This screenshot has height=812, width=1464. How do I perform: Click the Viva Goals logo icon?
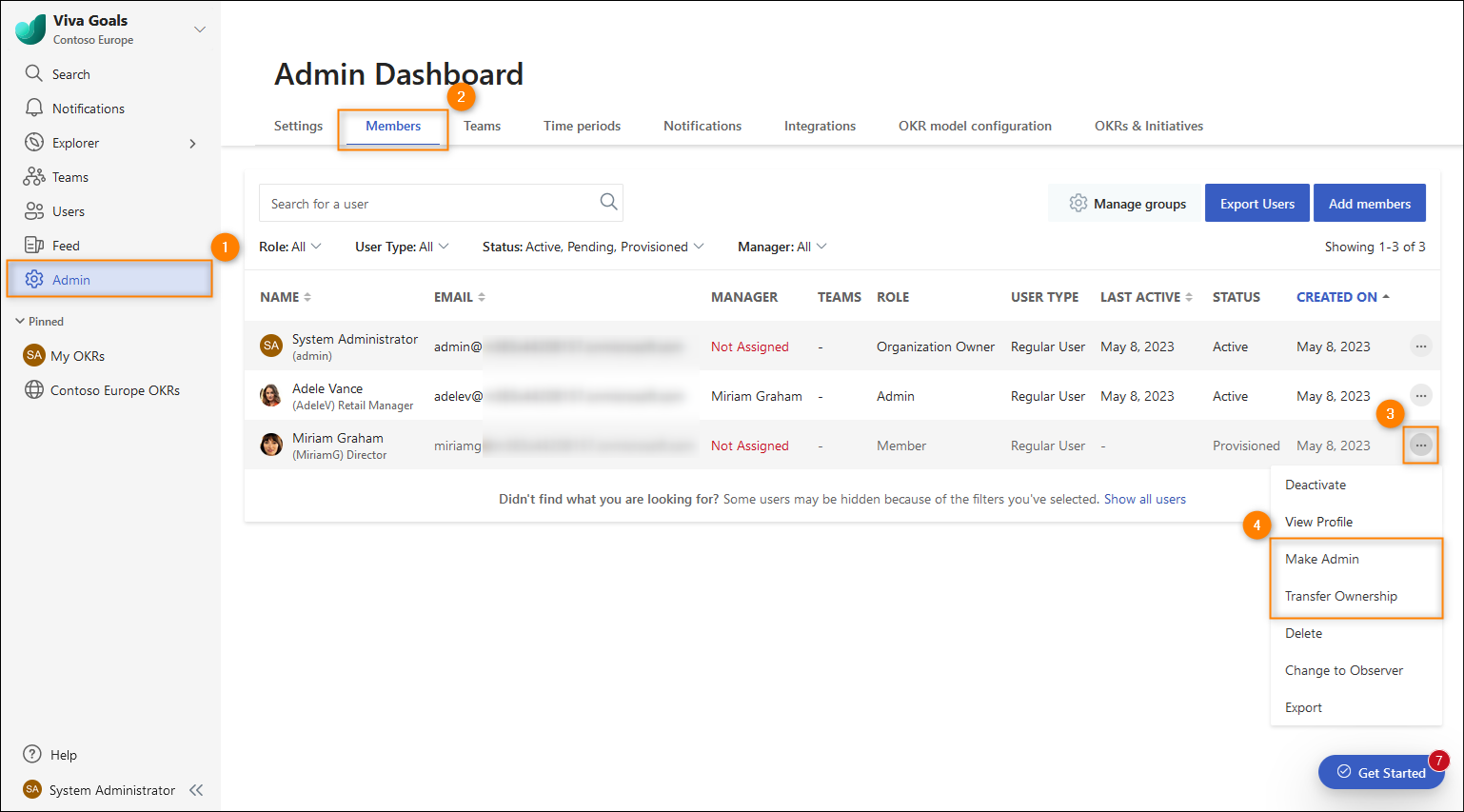pyautogui.click(x=30, y=30)
